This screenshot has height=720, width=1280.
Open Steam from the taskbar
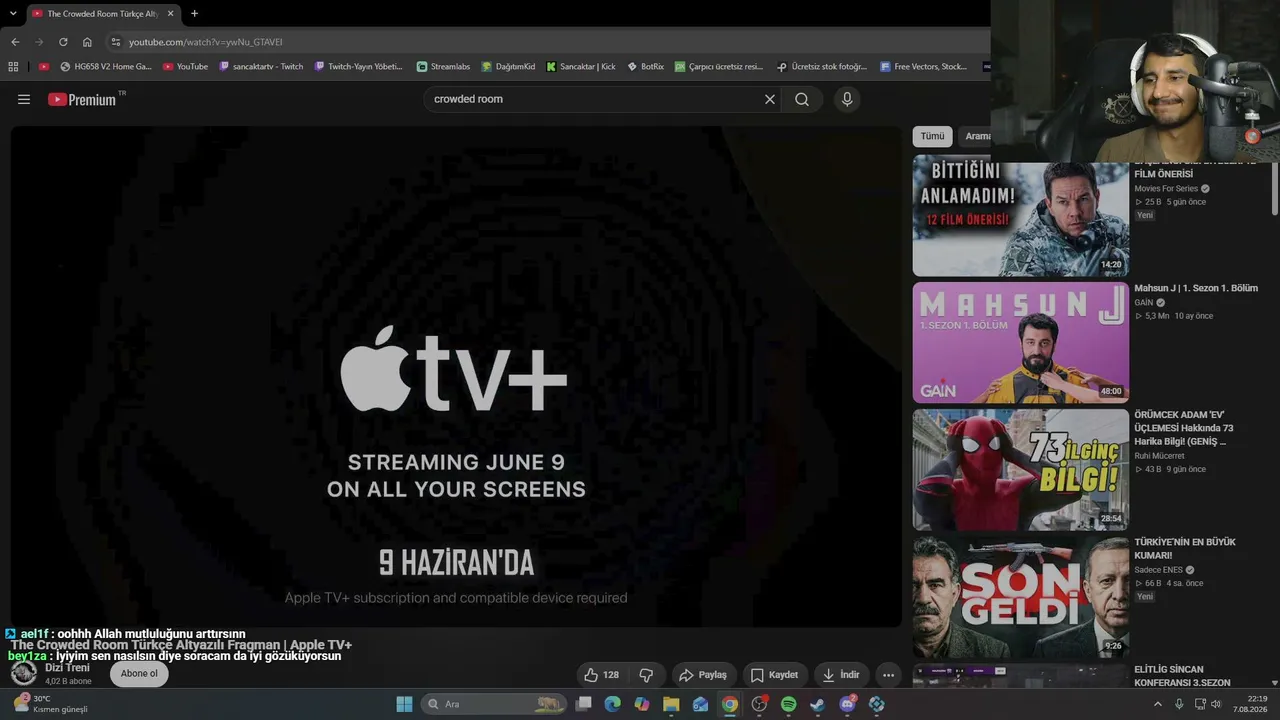817,704
